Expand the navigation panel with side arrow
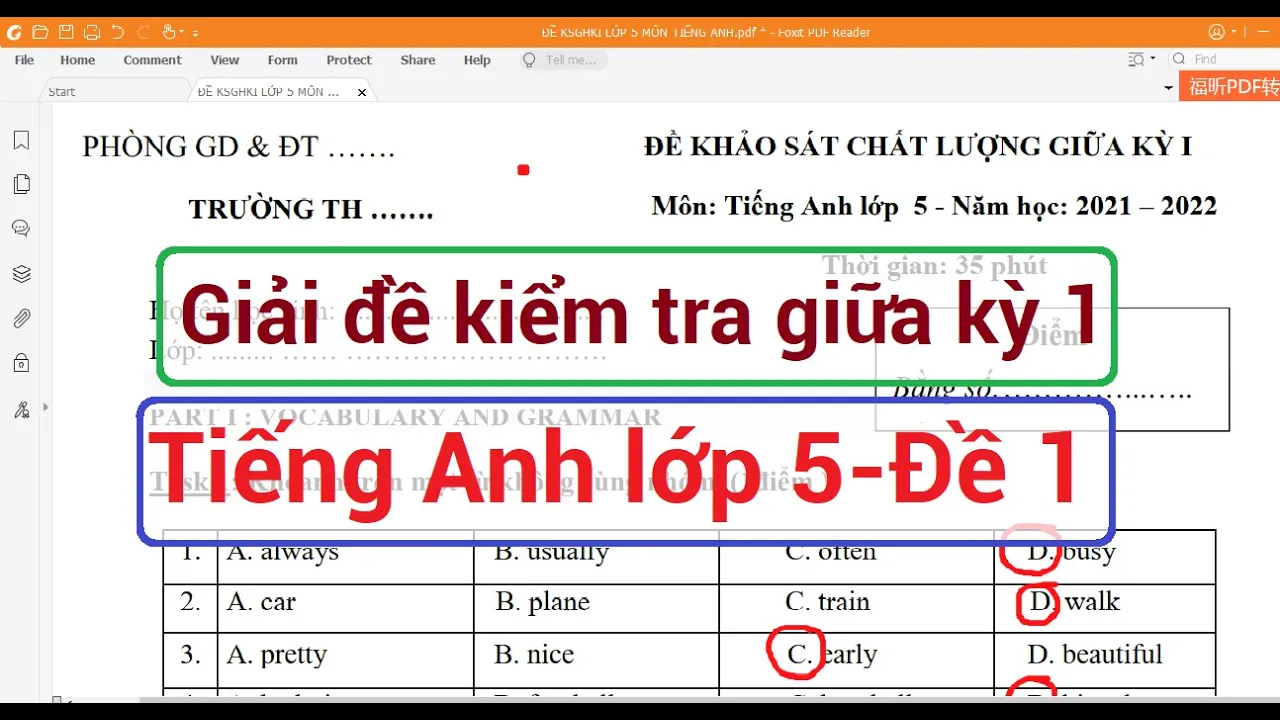Screen dimensions: 1280x720 coord(45,407)
